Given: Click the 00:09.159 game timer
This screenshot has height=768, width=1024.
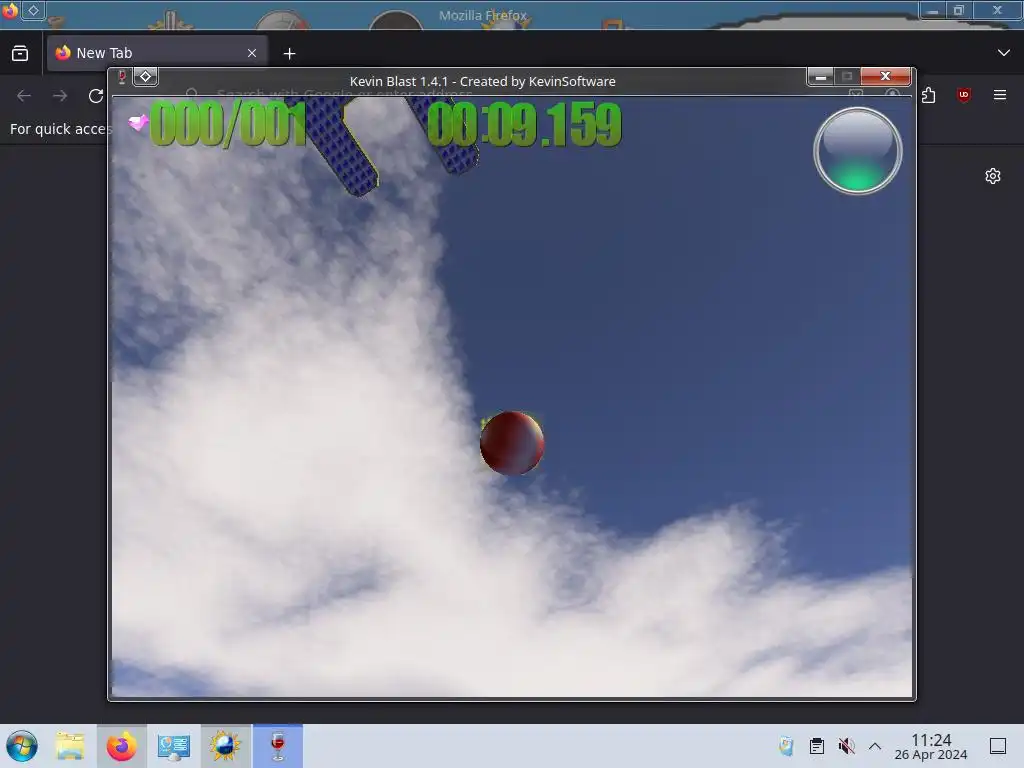Looking at the screenshot, I should coord(524,124).
